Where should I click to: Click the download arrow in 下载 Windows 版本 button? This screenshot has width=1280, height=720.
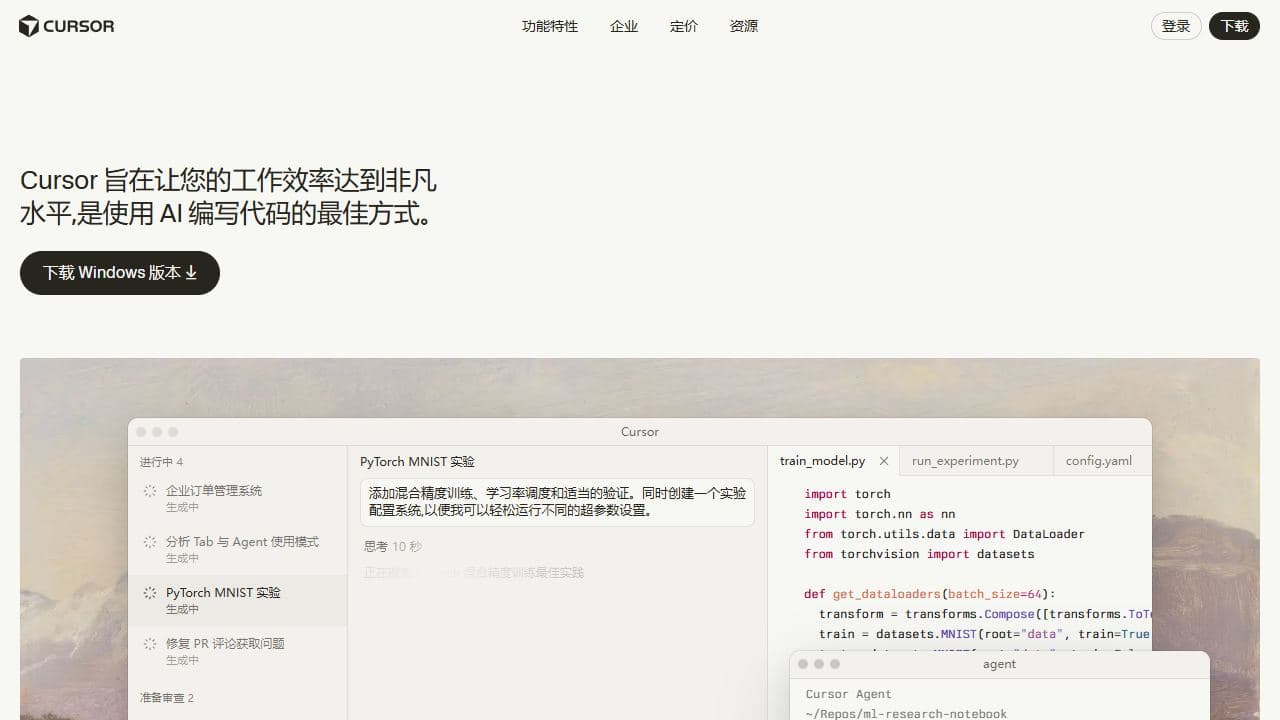point(192,272)
